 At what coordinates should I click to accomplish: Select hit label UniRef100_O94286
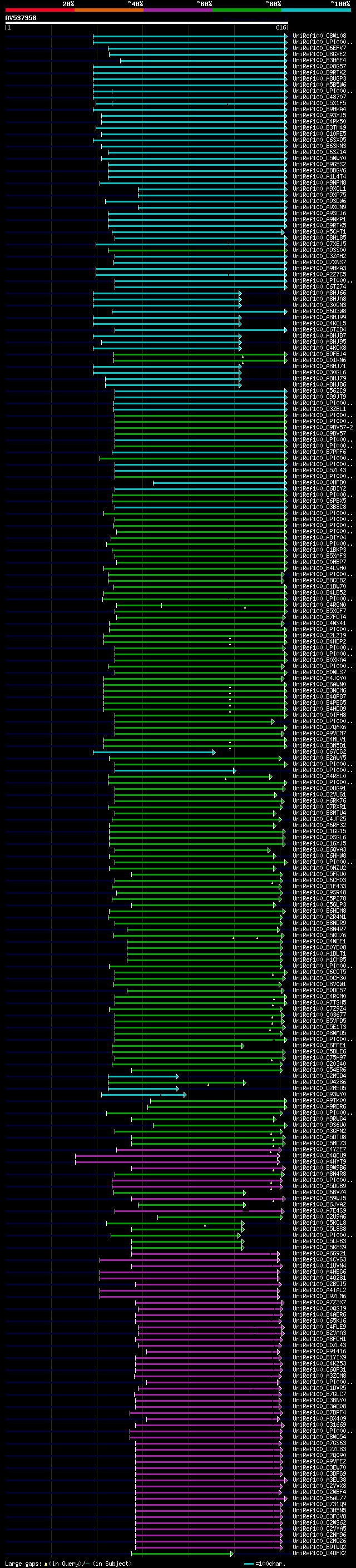pos(319,1082)
